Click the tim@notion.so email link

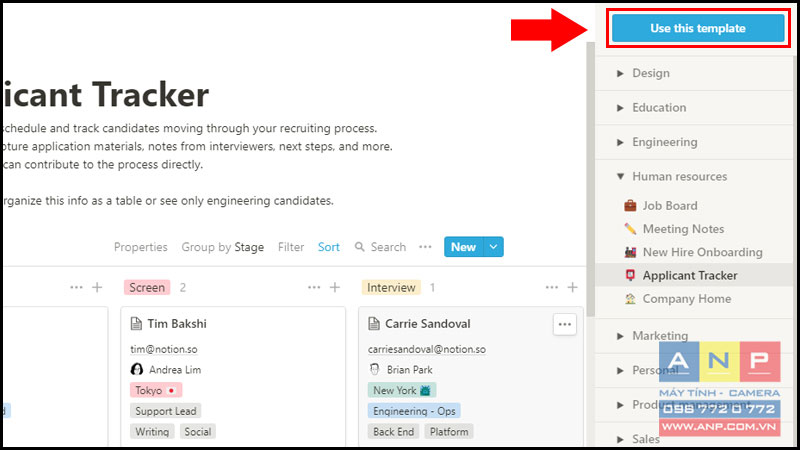pyautogui.click(x=164, y=349)
